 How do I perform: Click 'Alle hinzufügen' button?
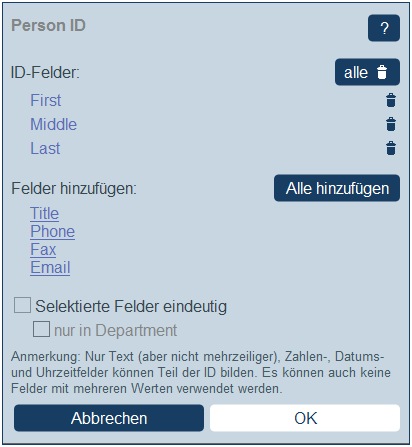tap(337, 188)
